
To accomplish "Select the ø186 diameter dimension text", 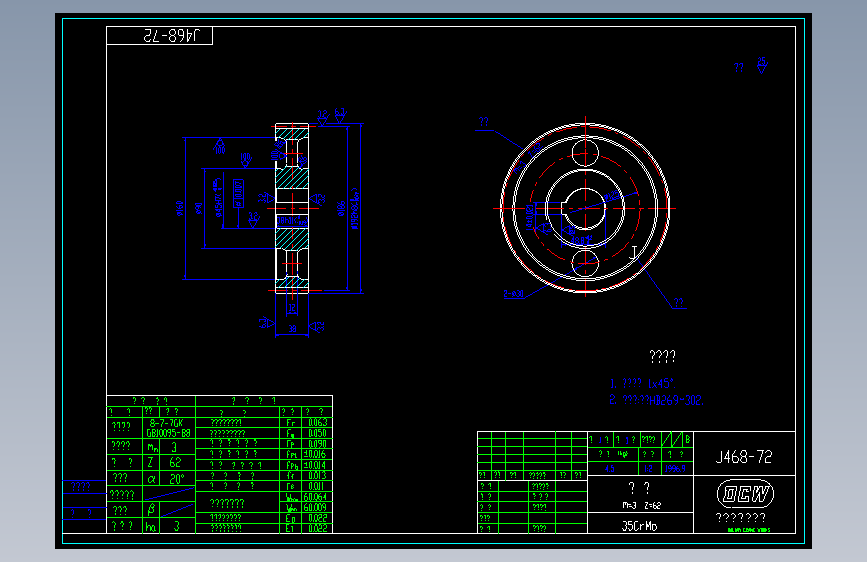I will tap(341, 208).
